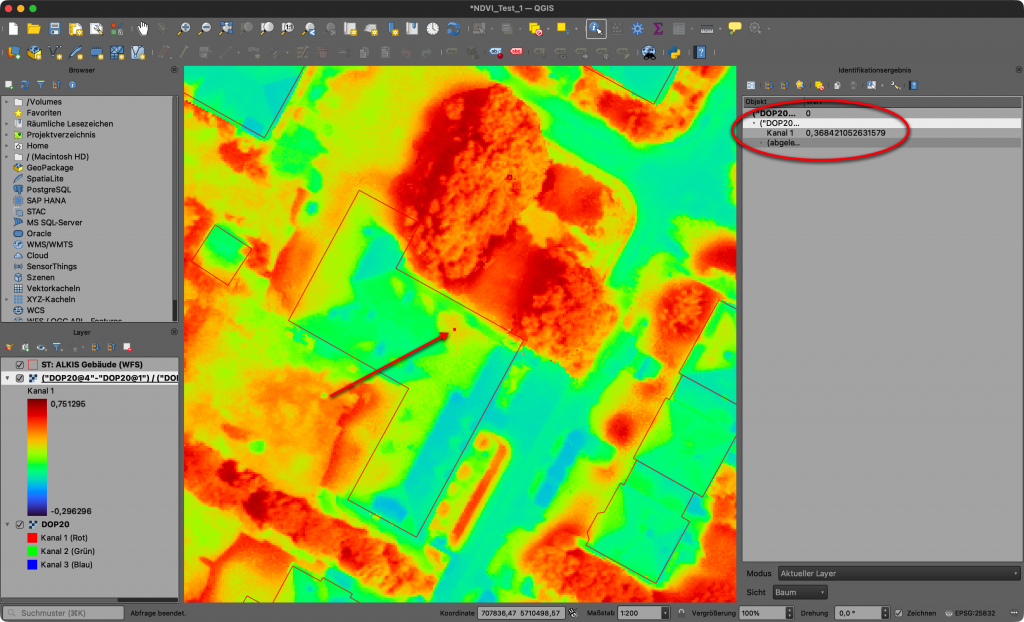Viewport: 1024px width, 622px height.
Task: Open the map tips speech bubble tool
Action: click(x=735, y=29)
